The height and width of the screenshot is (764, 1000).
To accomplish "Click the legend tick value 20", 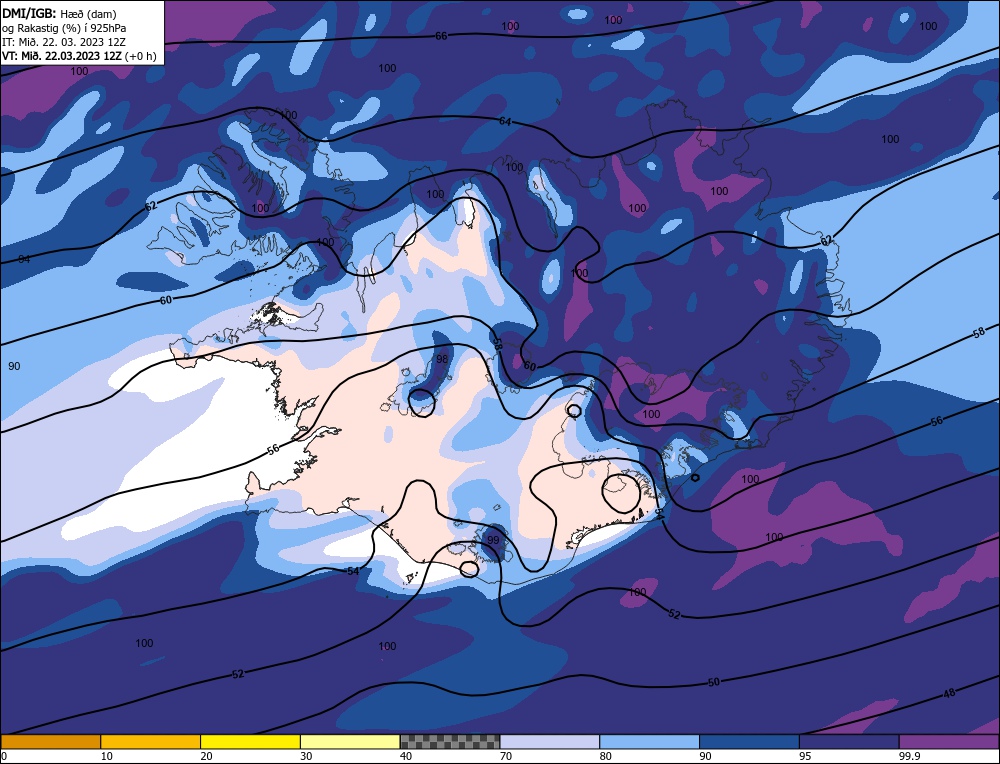I will (x=206, y=756).
